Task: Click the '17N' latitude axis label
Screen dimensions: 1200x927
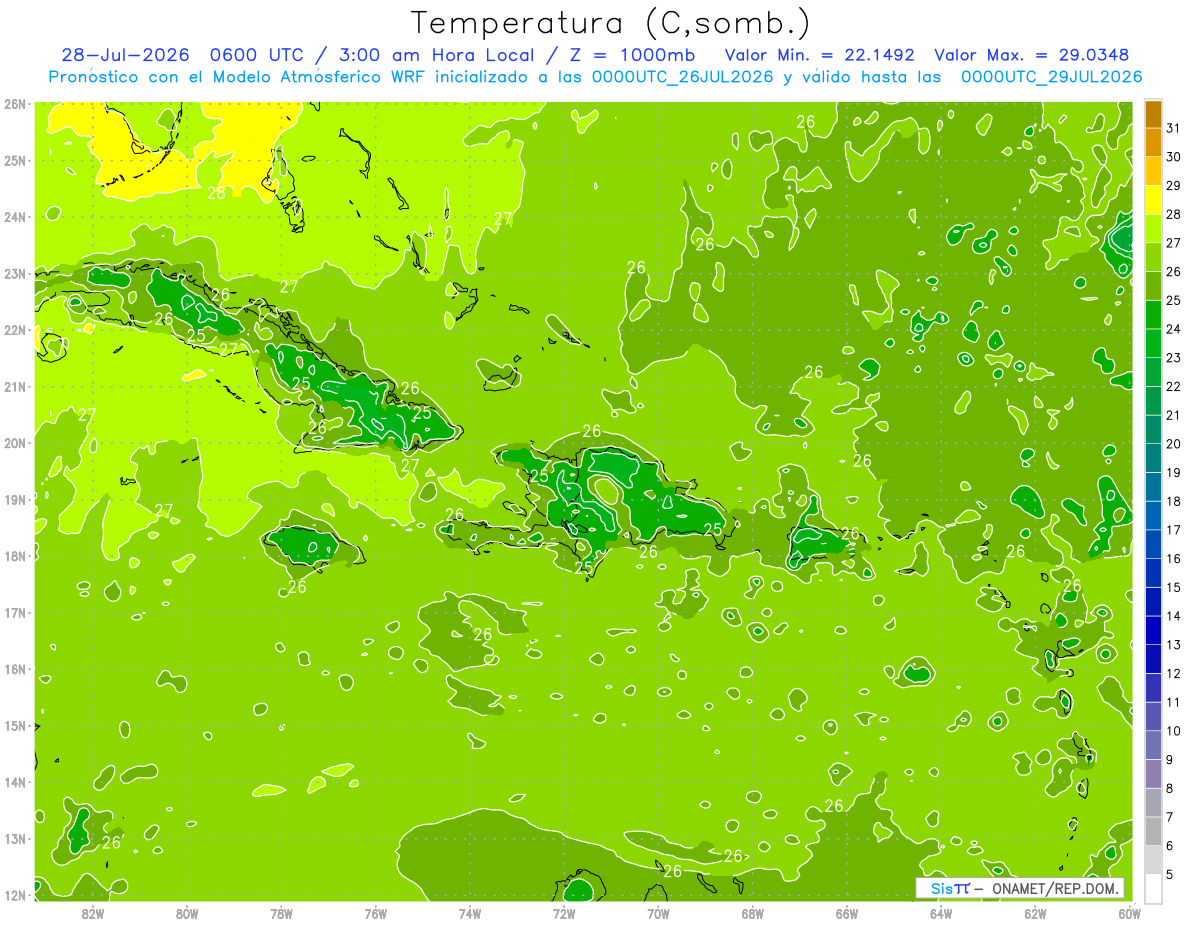Action: coord(14,612)
